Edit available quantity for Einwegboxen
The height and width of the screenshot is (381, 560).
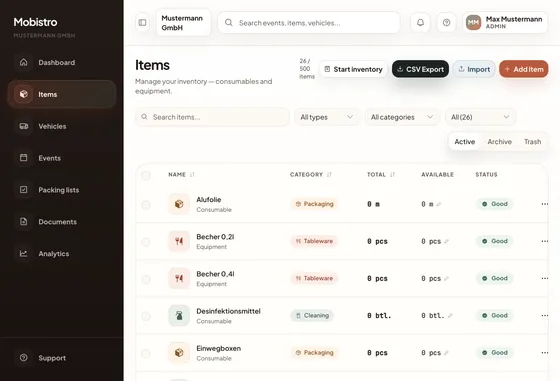pyautogui.click(x=446, y=353)
